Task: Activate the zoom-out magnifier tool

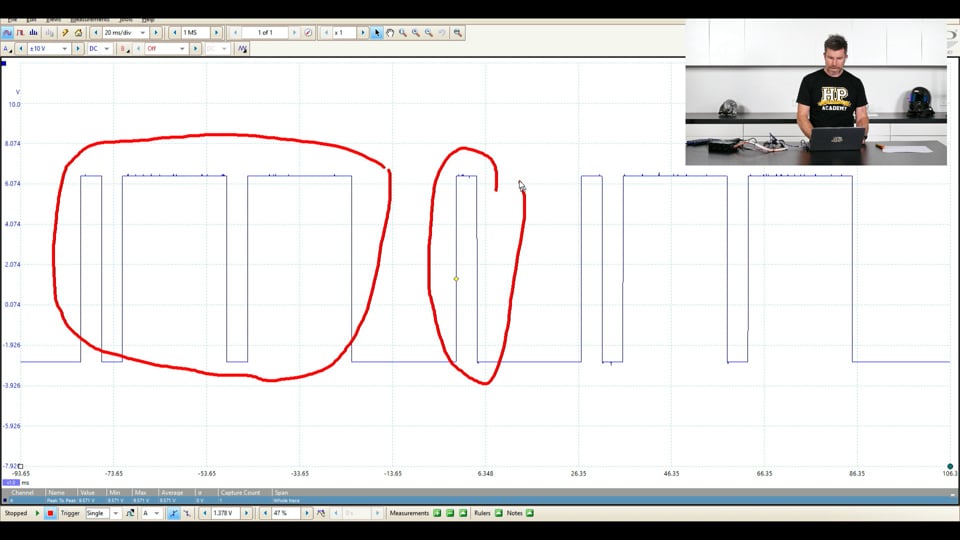Action: point(429,32)
